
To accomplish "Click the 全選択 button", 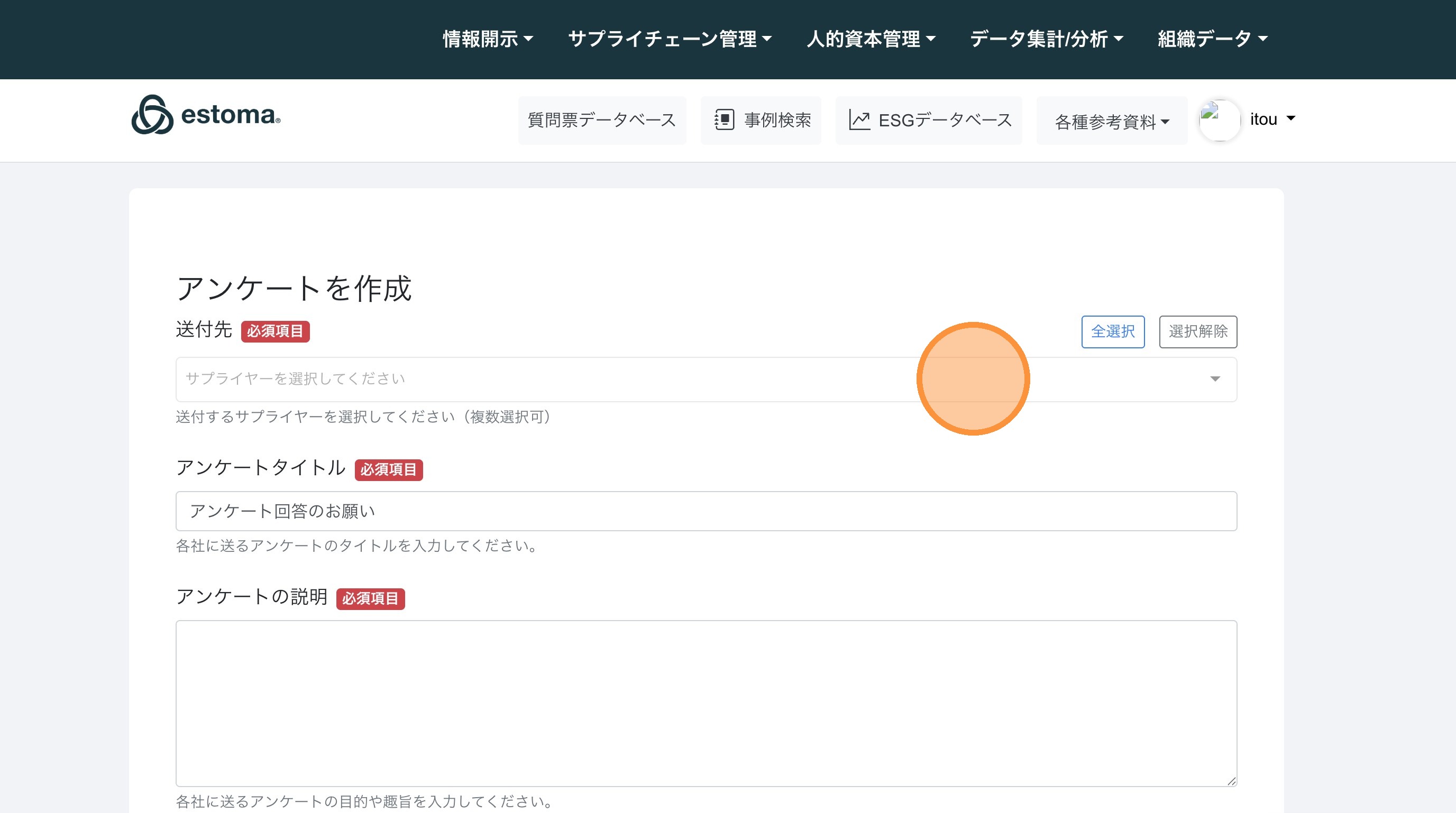I will [1112, 331].
